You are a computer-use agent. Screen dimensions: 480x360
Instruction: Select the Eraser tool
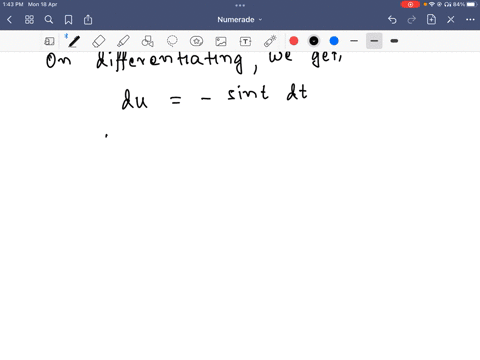click(x=98, y=41)
